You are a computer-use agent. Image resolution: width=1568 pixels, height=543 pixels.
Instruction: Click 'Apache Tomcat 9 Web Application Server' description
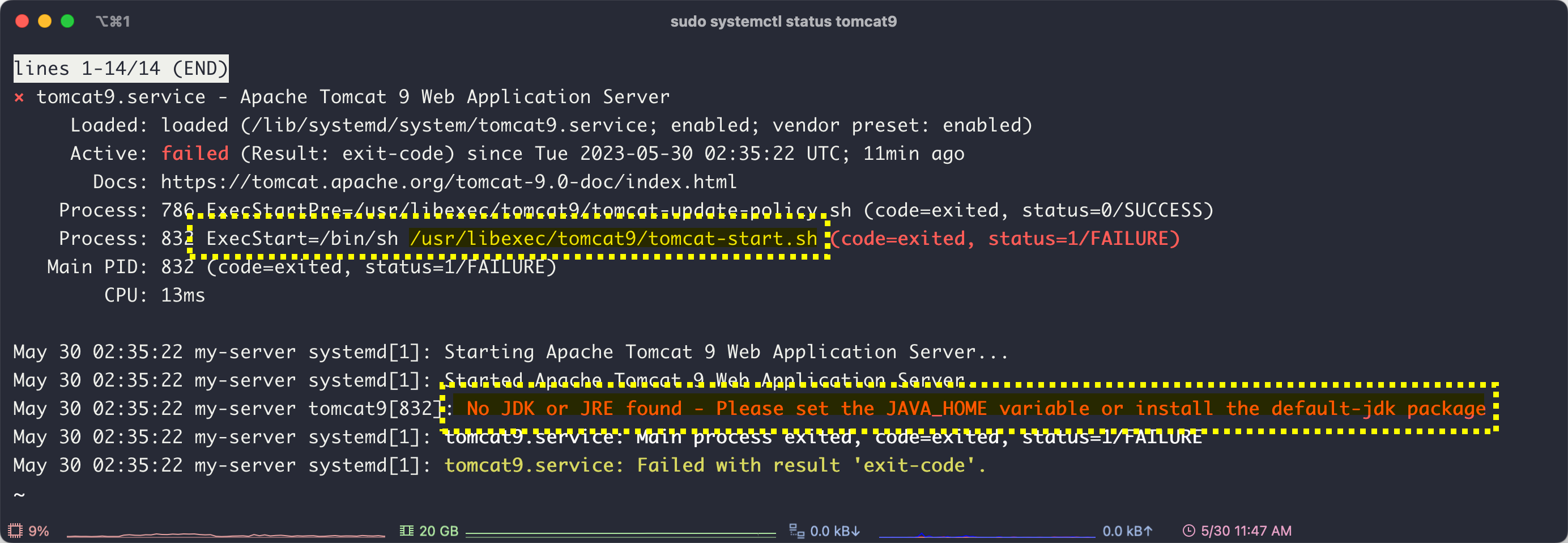pyautogui.click(x=455, y=97)
